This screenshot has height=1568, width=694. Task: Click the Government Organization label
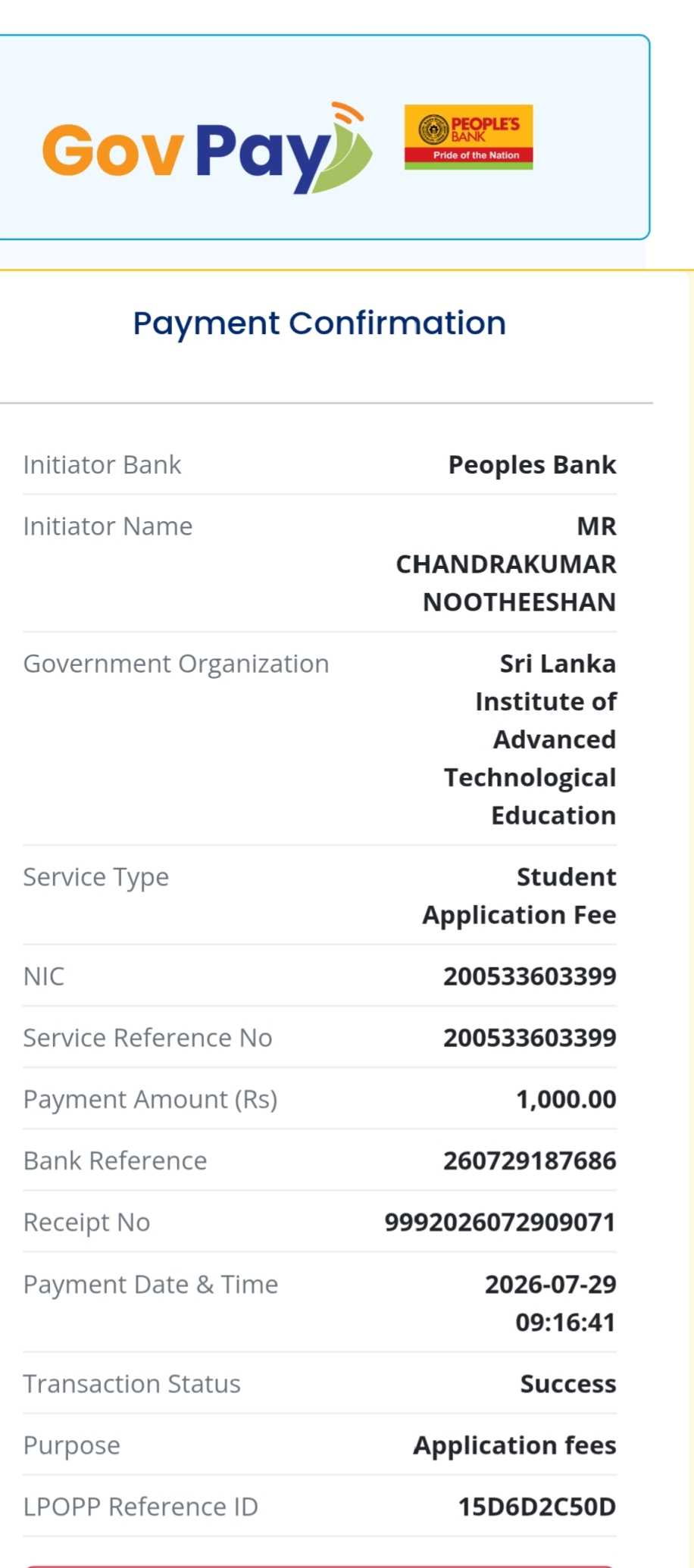pos(176,664)
